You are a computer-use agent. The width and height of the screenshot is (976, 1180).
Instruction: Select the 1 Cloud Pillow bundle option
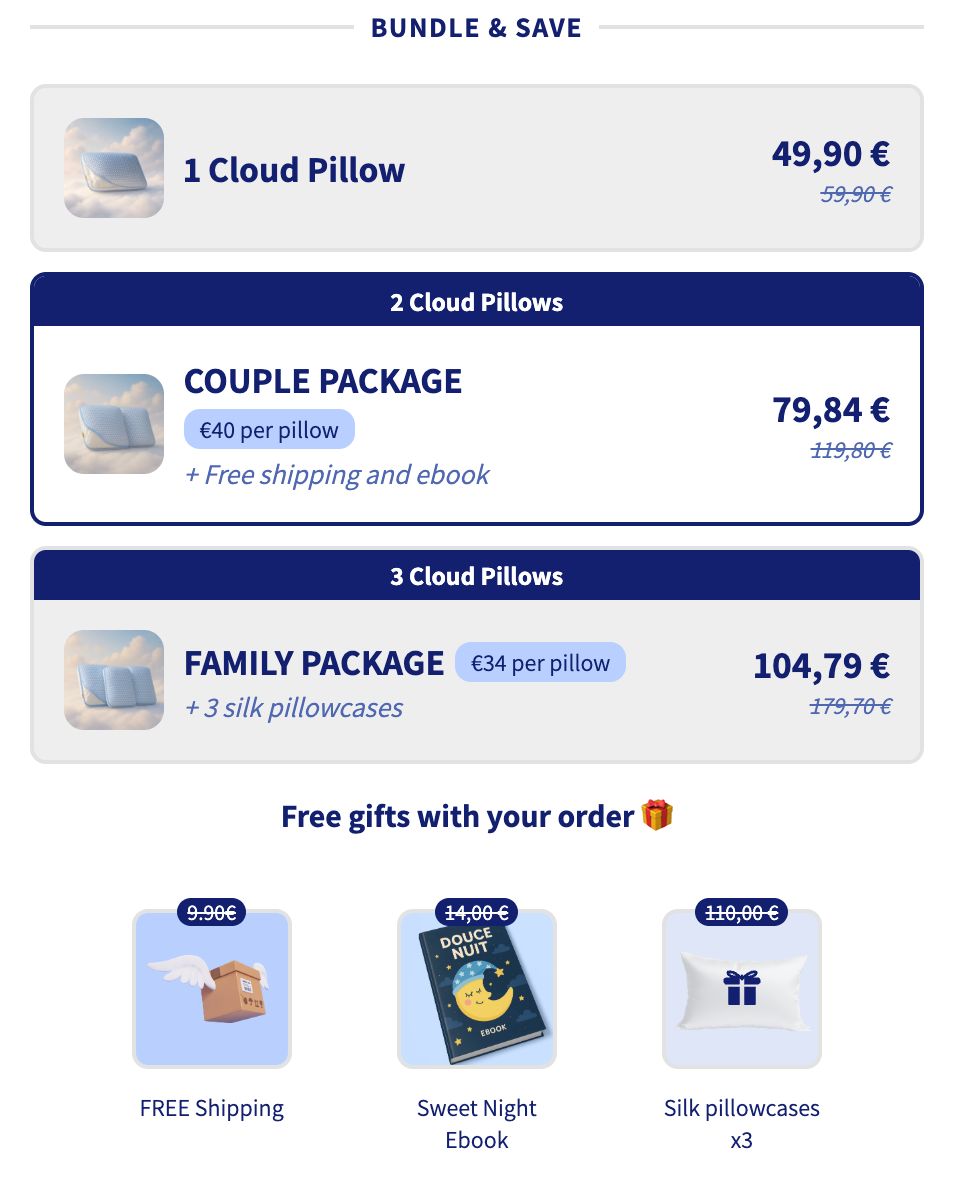pos(477,167)
